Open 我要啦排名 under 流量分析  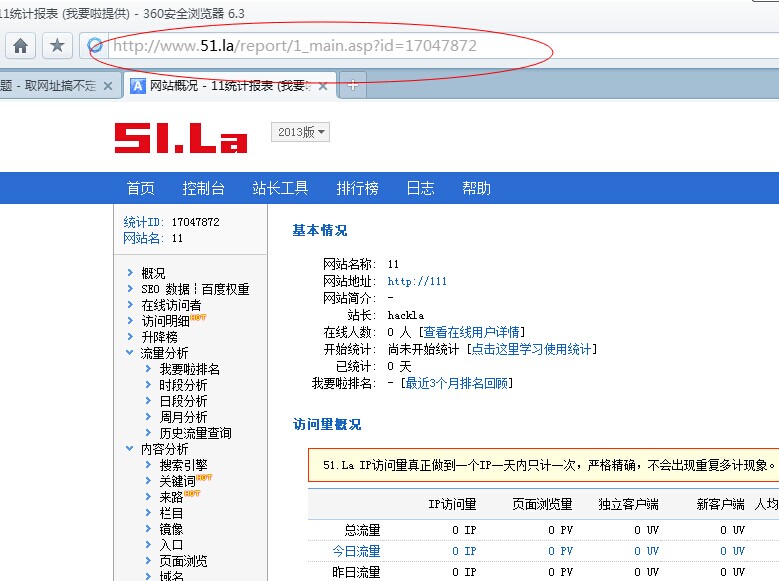pyautogui.click(x=189, y=369)
